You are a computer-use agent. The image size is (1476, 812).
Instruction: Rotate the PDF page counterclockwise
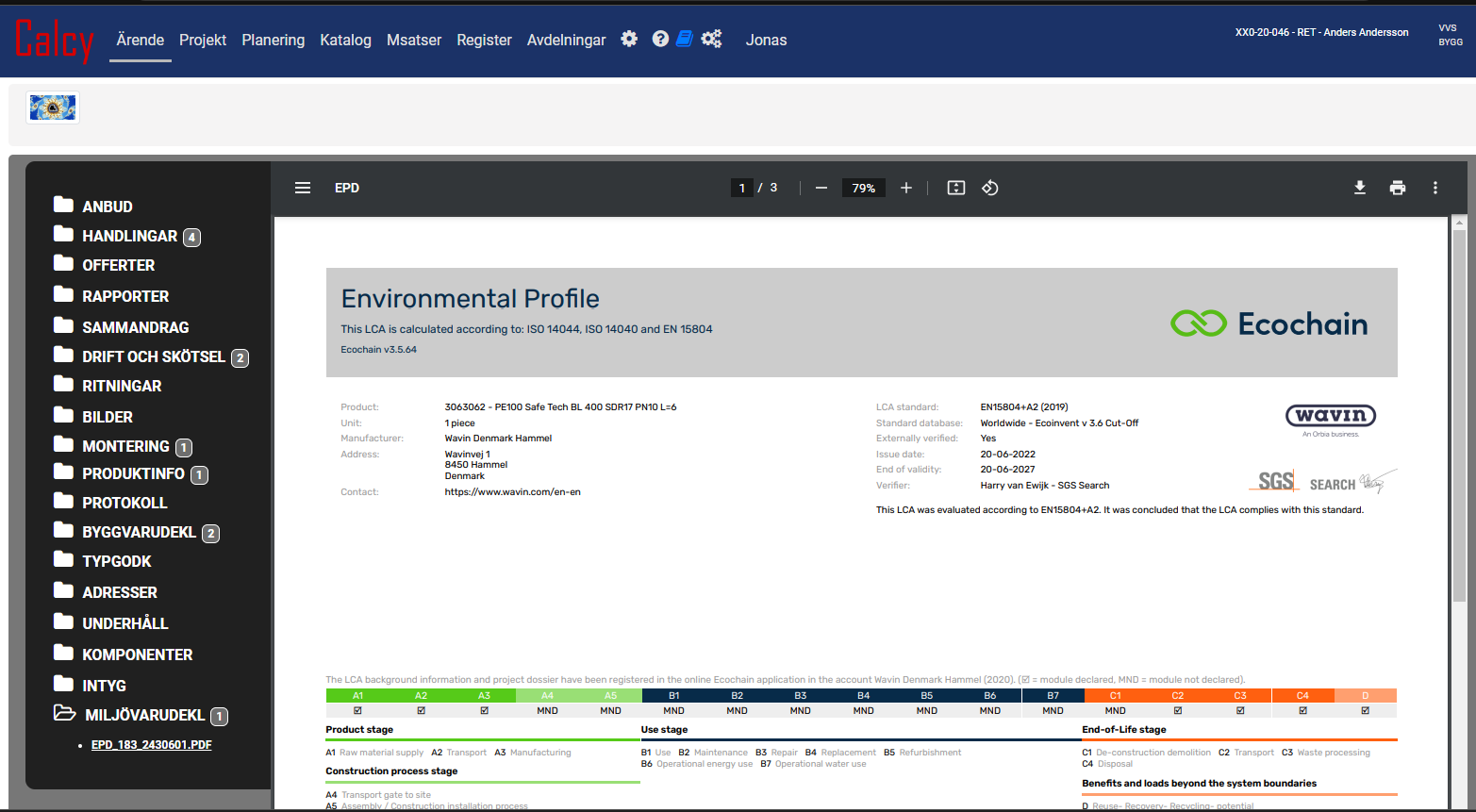pos(989,188)
